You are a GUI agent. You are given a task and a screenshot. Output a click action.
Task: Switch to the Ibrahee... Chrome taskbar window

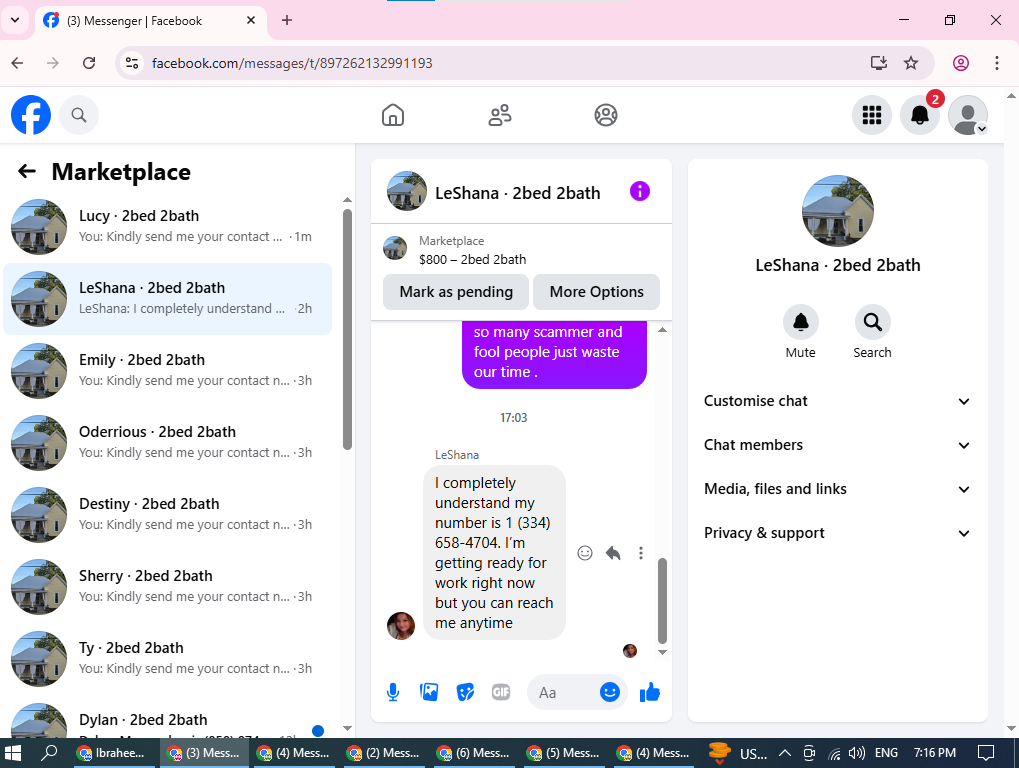[x=114, y=753]
